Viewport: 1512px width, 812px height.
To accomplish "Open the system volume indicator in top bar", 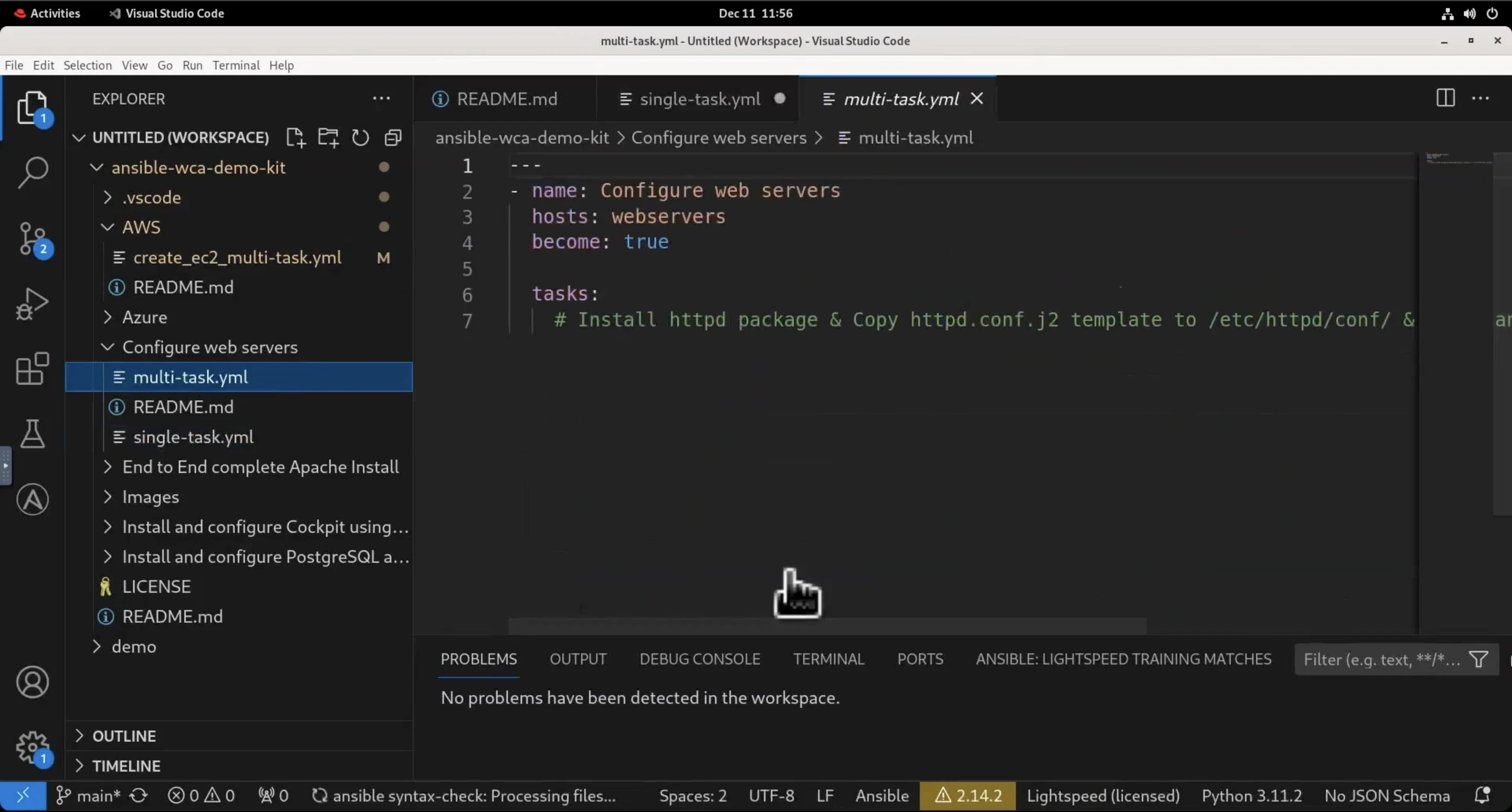I will (1470, 14).
